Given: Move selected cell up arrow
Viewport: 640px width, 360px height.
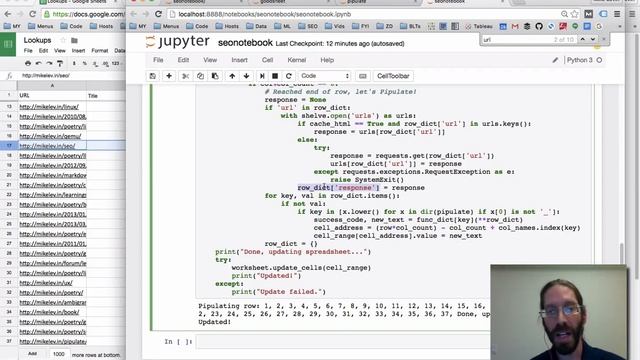Looking at the screenshot, I should 232,76.
